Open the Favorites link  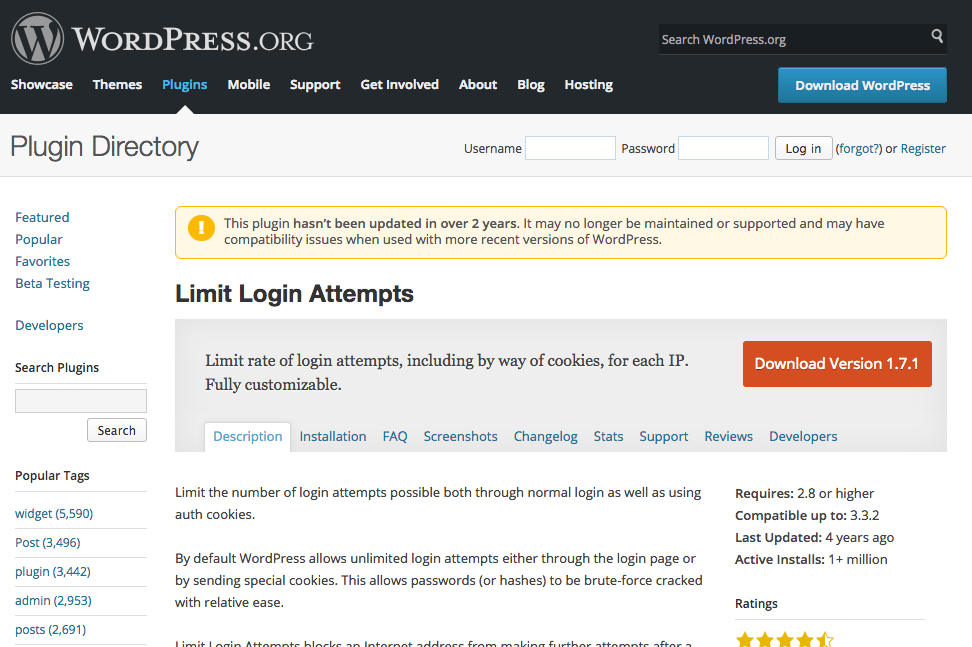[42, 262]
